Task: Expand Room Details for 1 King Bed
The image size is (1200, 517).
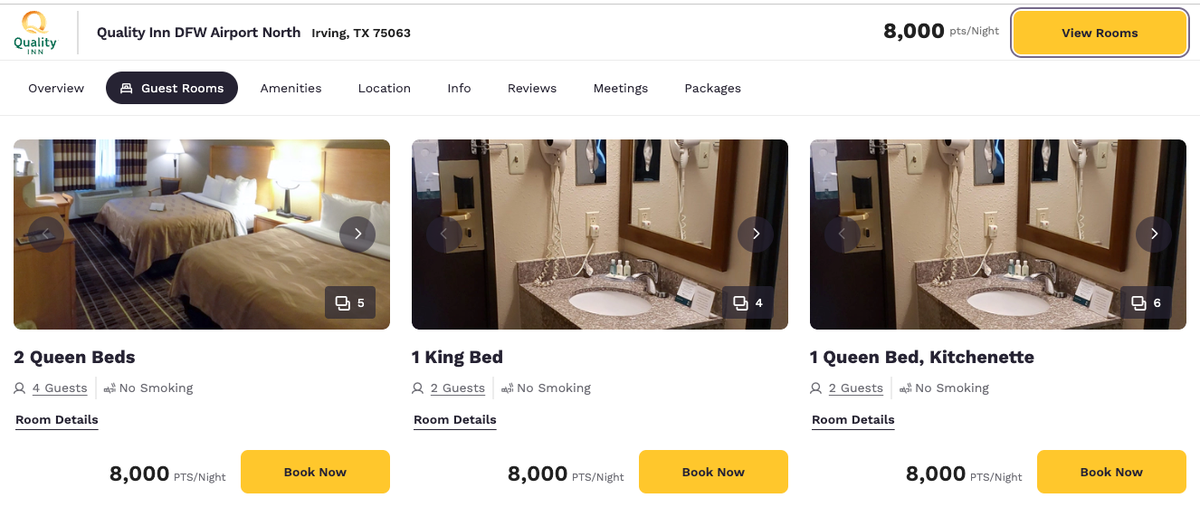Action: (x=455, y=420)
